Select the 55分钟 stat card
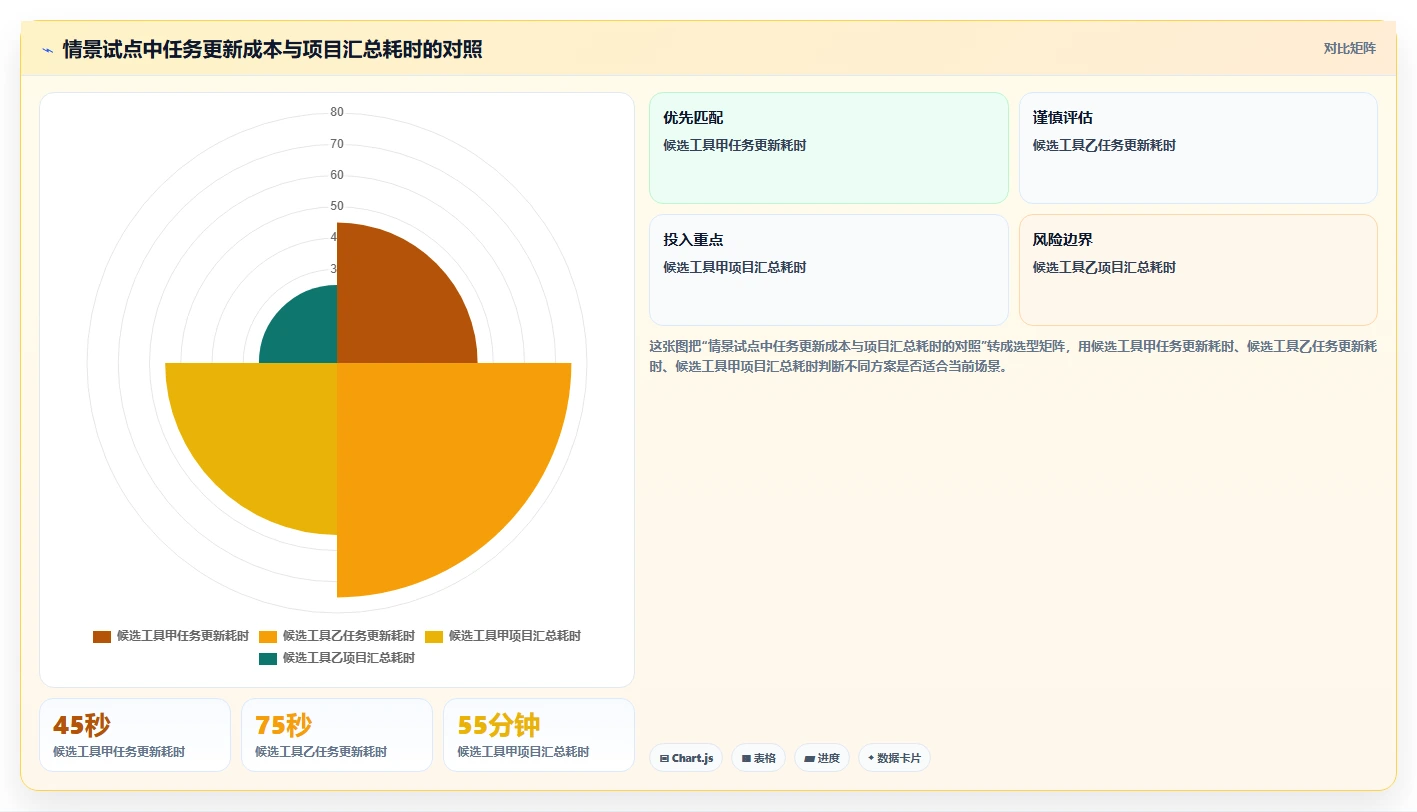 pyautogui.click(x=539, y=735)
